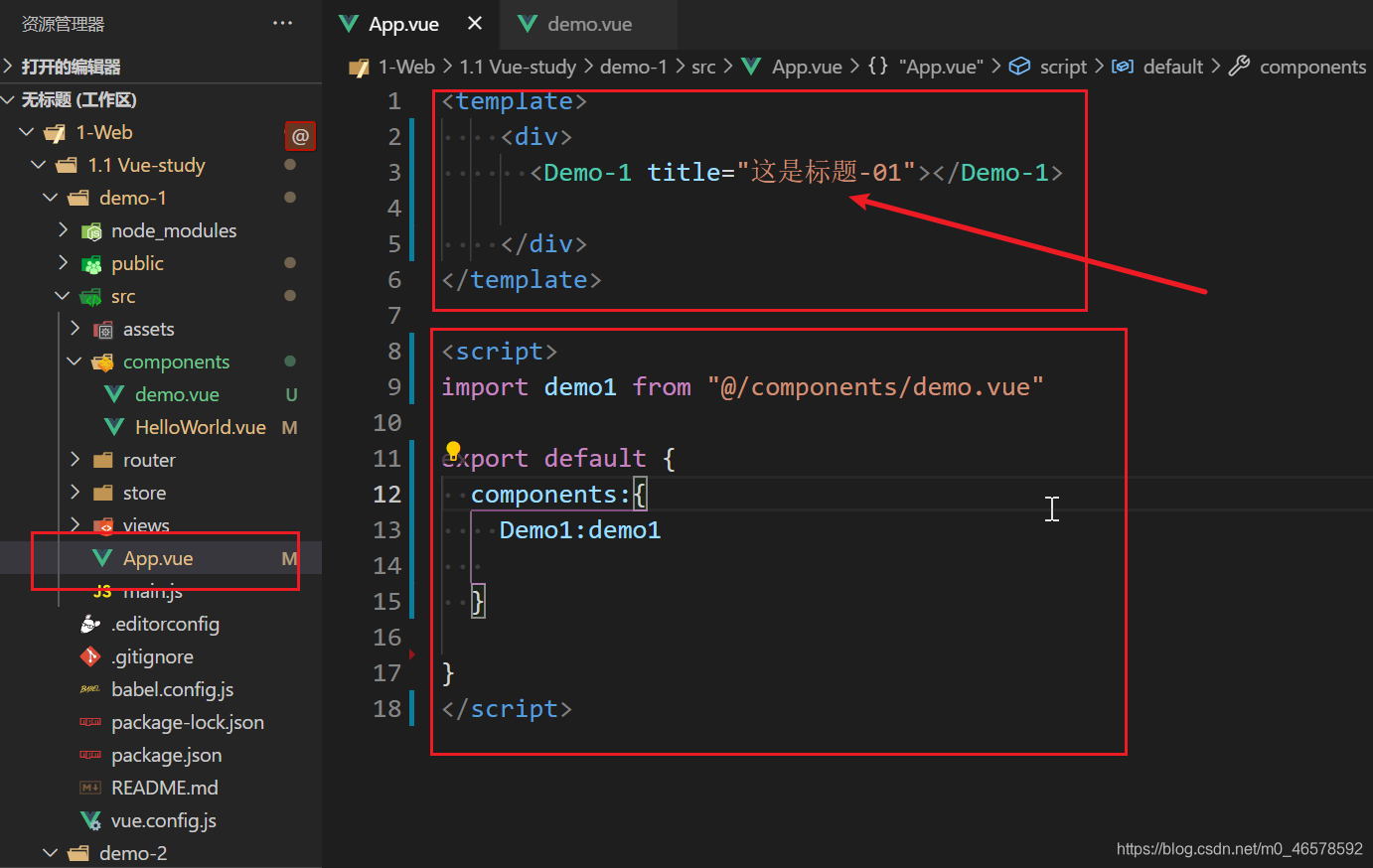
Task: Open HelloWorld.vue in the file tree
Action: pyautogui.click(x=201, y=427)
